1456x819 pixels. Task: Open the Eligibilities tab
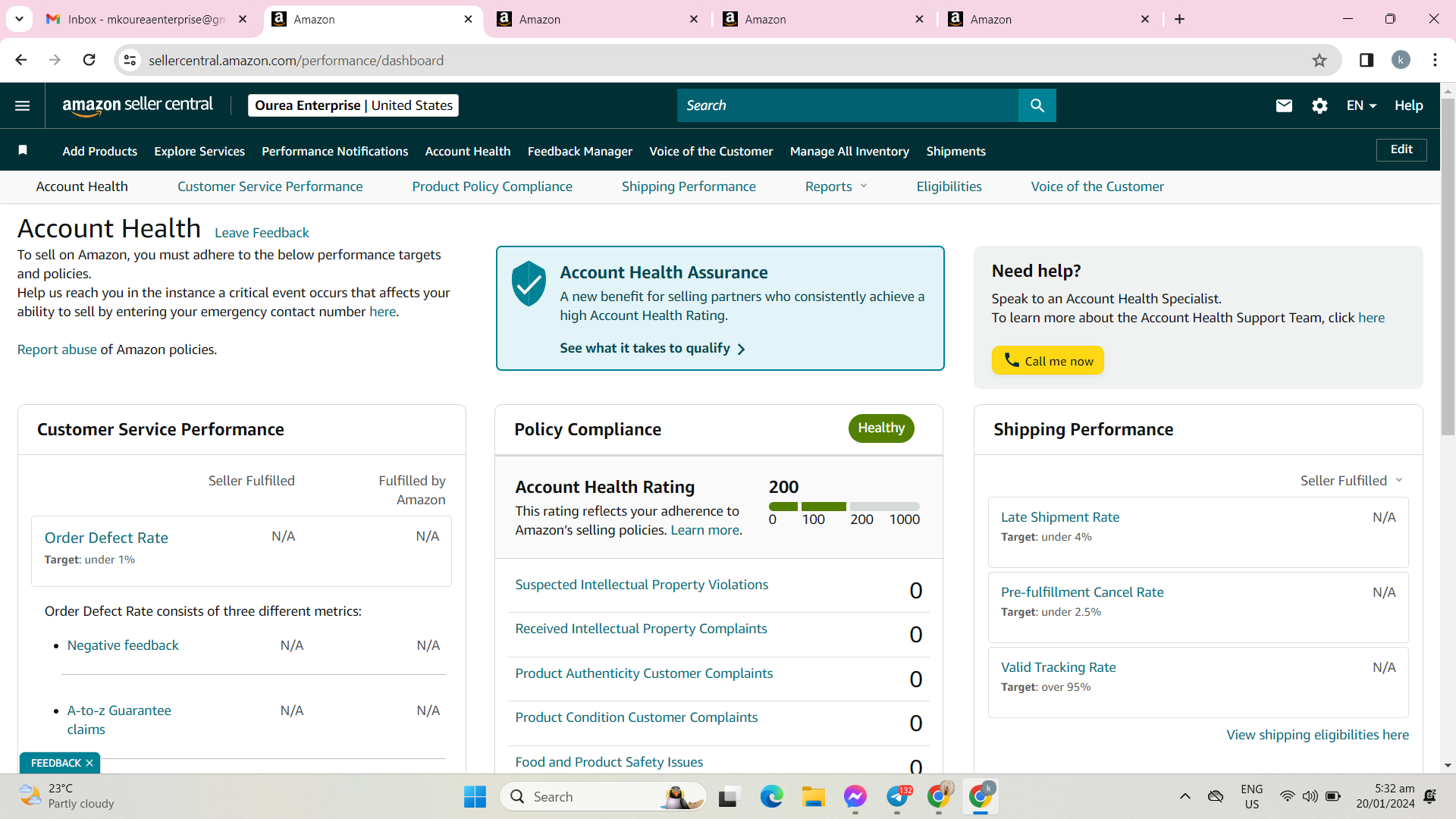click(949, 187)
